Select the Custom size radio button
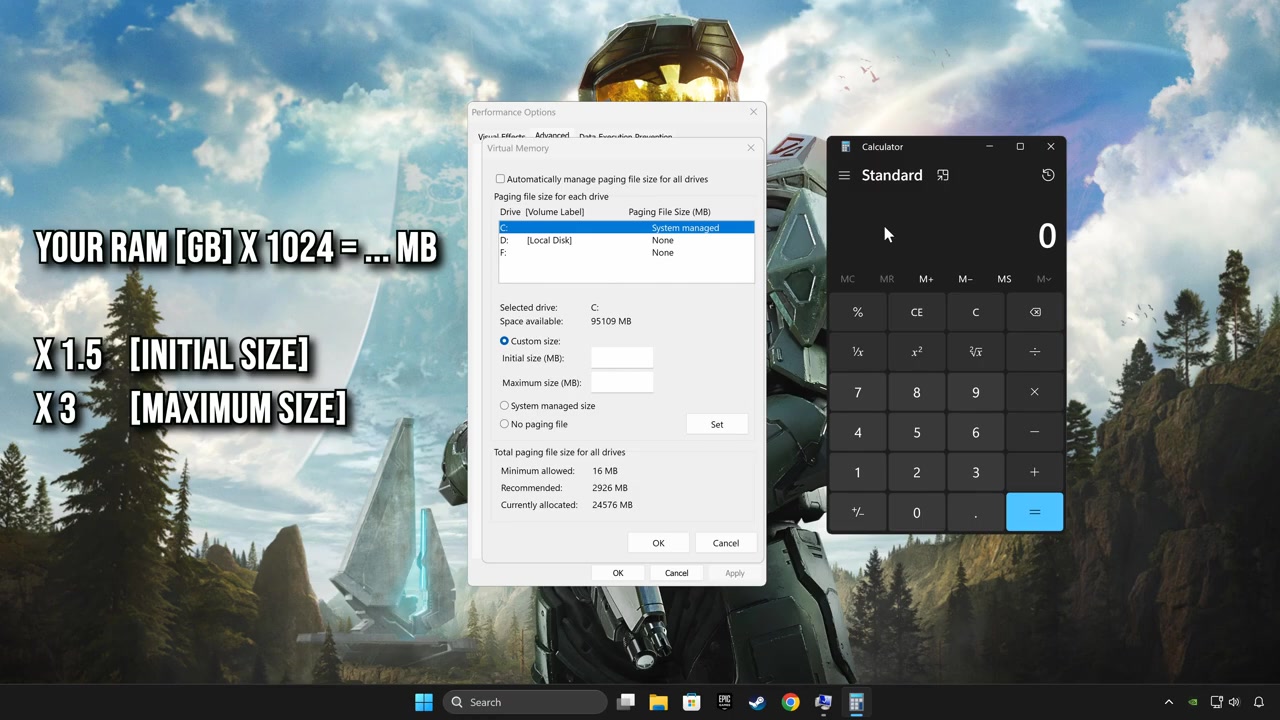The height and width of the screenshot is (720, 1280). pyautogui.click(x=504, y=341)
